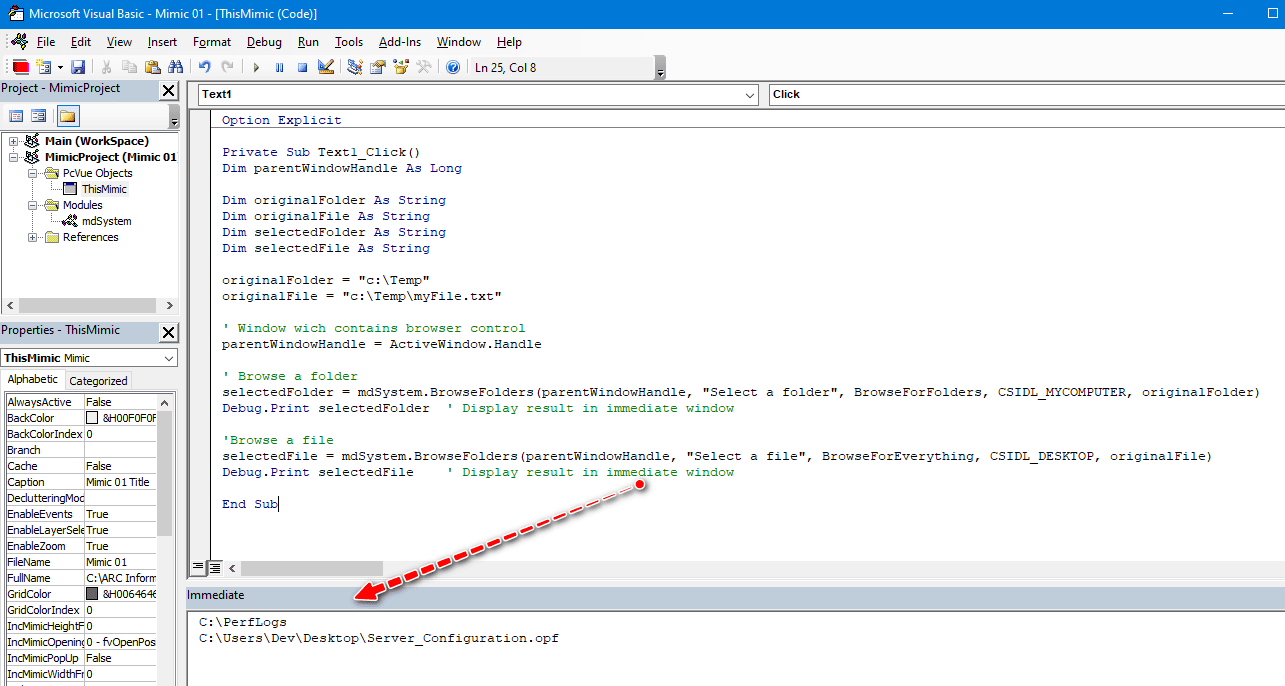Image resolution: width=1285 pixels, height=686 pixels.
Task: Click the View PcVue host application icon
Action: point(20,67)
